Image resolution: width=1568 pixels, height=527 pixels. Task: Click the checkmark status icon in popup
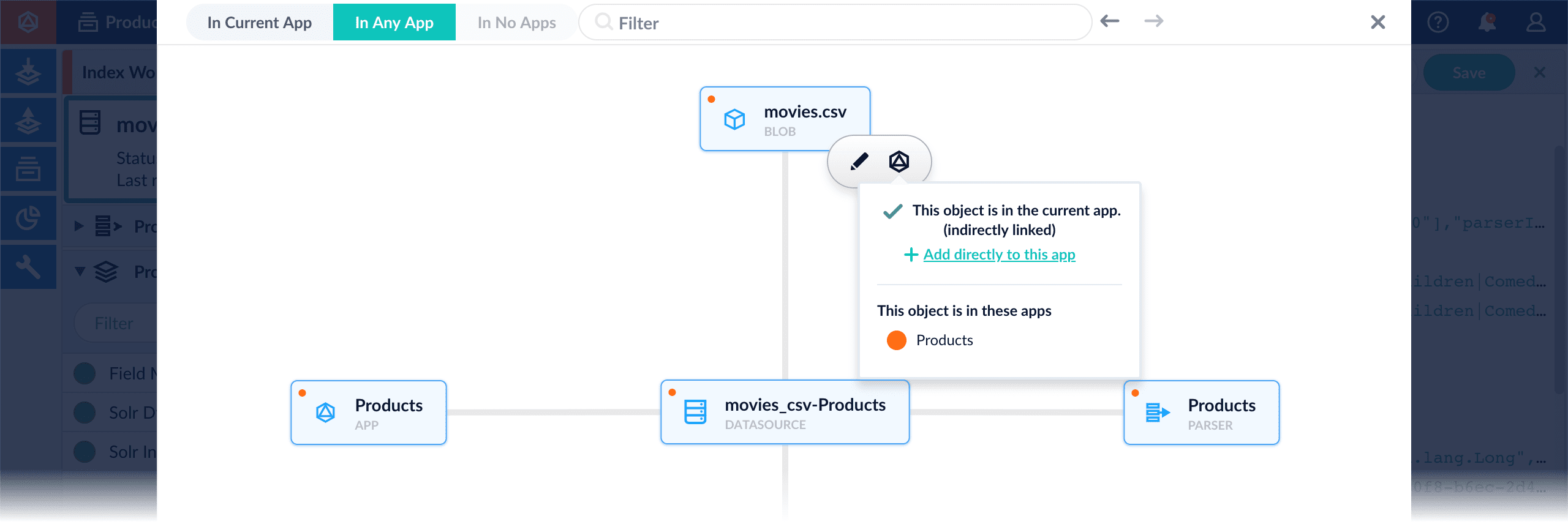893,211
